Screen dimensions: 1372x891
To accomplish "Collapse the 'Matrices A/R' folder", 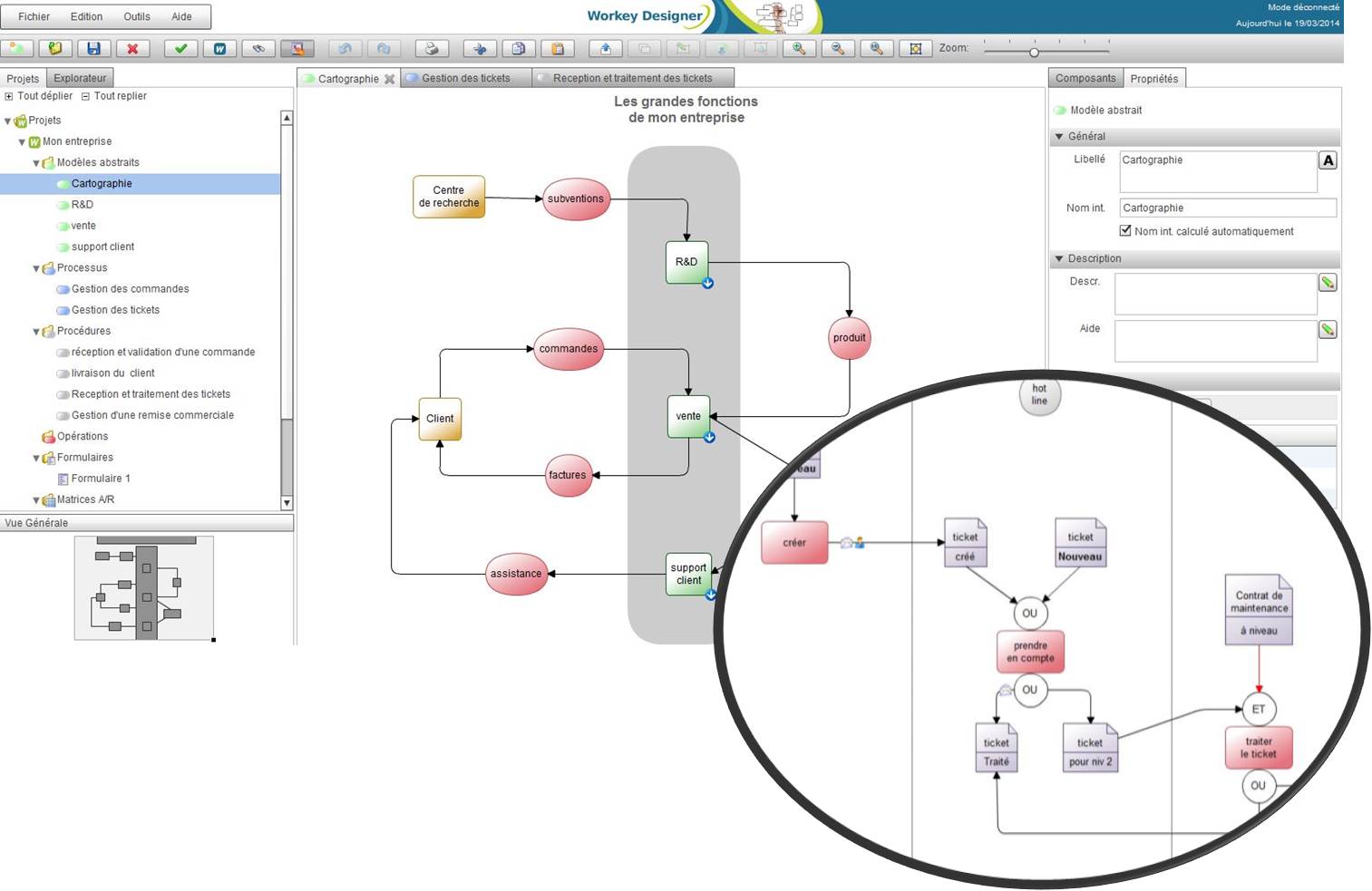I will point(37,500).
